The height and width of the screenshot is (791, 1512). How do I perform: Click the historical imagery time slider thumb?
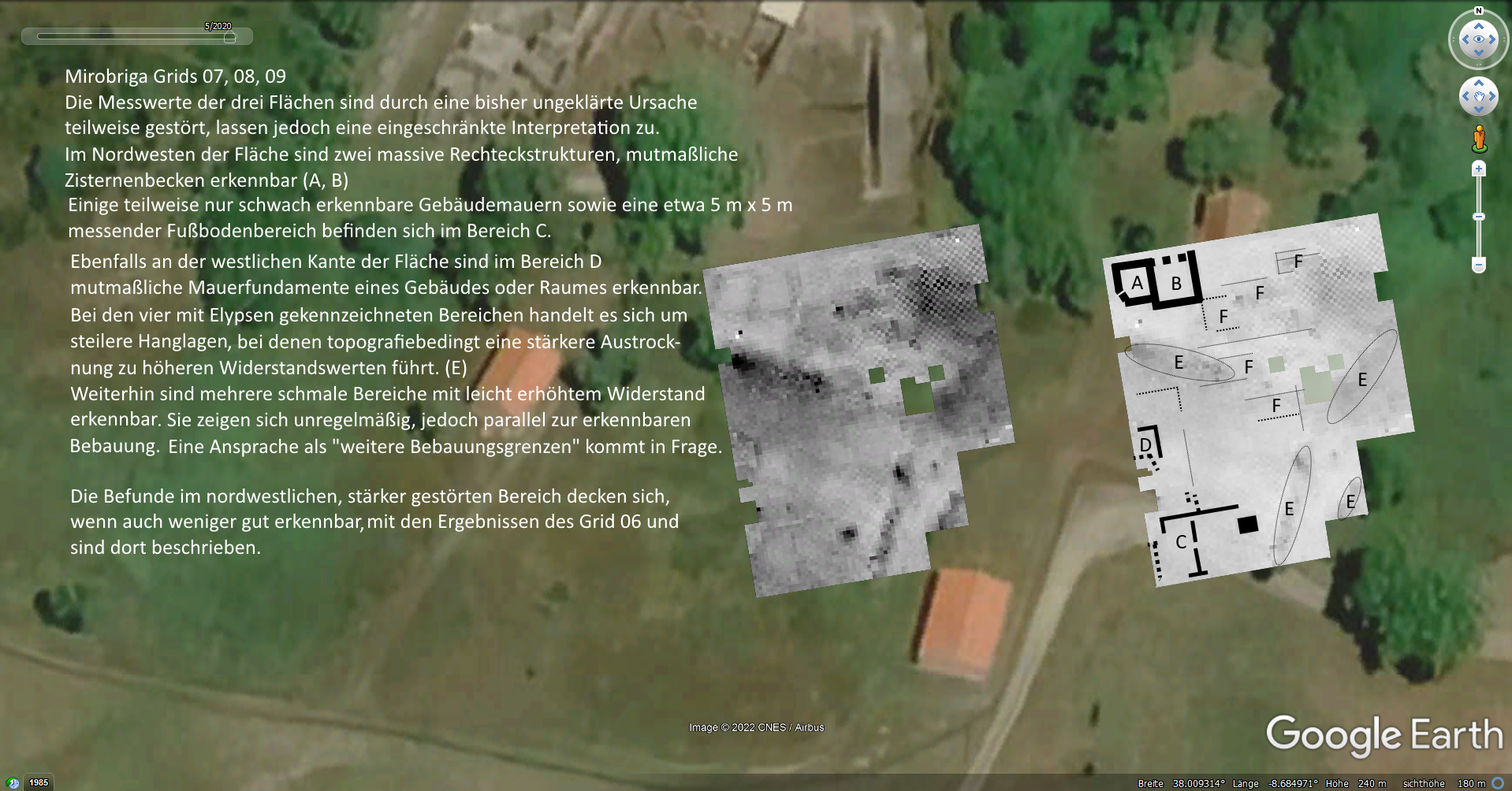pyautogui.click(x=229, y=37)
